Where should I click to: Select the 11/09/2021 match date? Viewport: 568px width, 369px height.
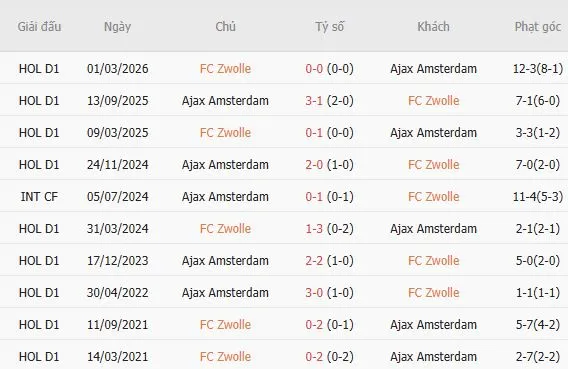click(117, 325)
